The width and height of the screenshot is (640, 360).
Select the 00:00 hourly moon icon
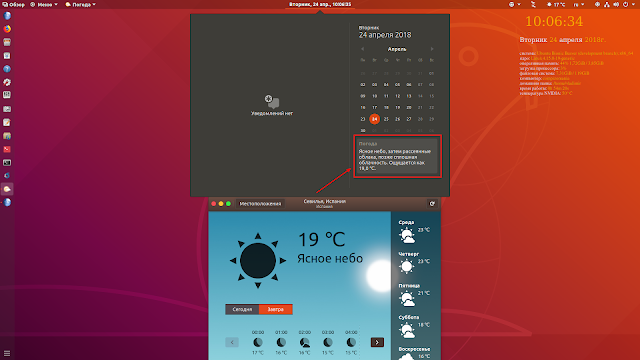[x=258, y=342]
